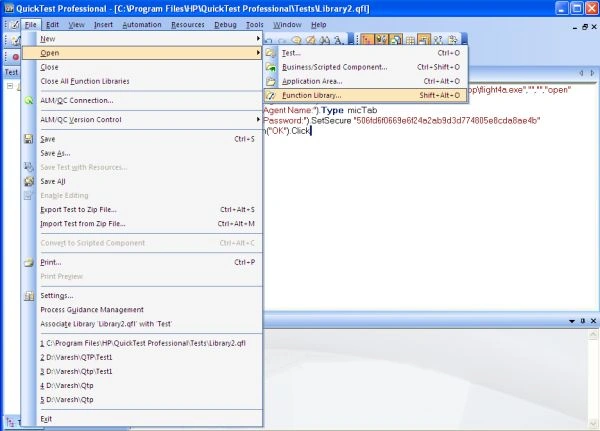Click the 'A' text toolbar icon
Viewport: 600px width, 431px height.
point(339,40)
